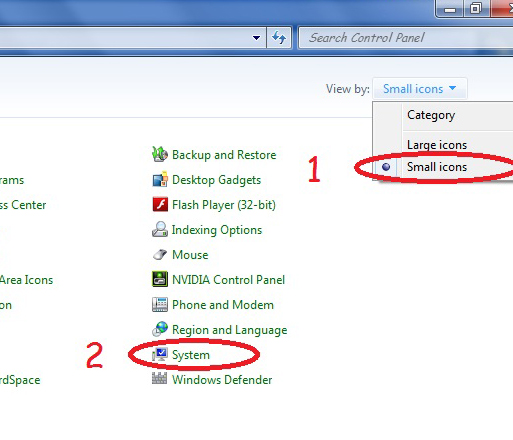Screen dimensions: 513x440
Task: Click the refresh button beside address bar
Action: click(x=279, y=38)
